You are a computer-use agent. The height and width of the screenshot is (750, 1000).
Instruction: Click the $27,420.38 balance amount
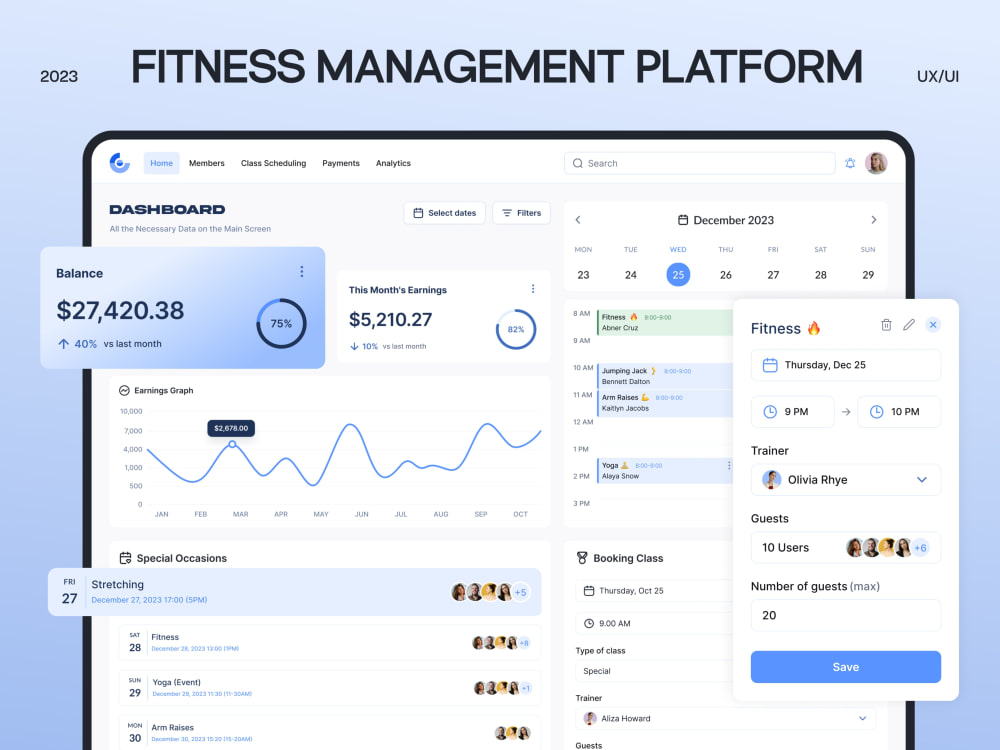click(120, 311)
